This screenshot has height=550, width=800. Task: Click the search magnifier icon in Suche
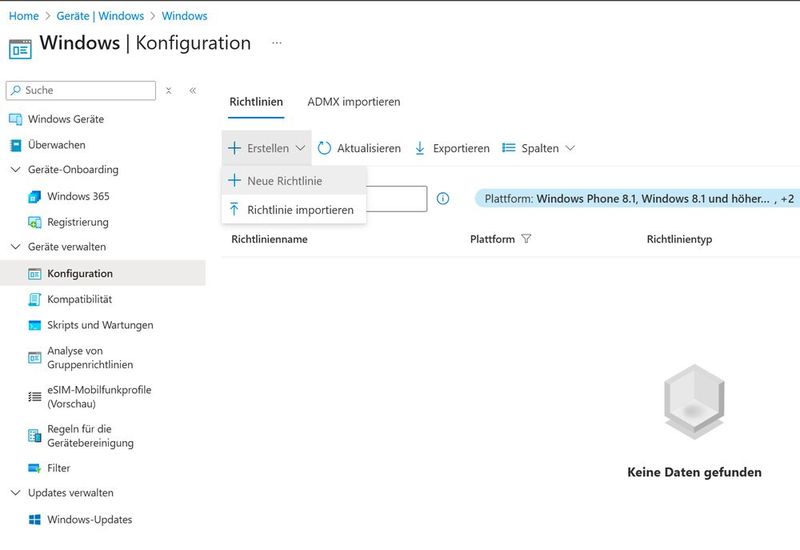(x=16, y=90)
